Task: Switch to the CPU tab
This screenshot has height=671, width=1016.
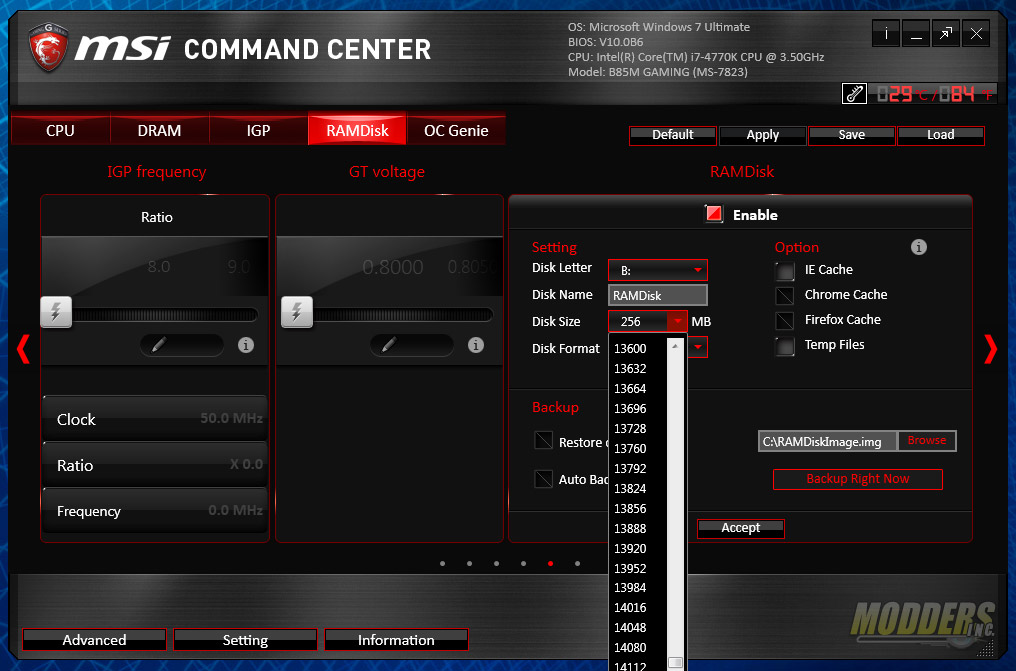Action: pyautogui.click(x=59, y=130)
